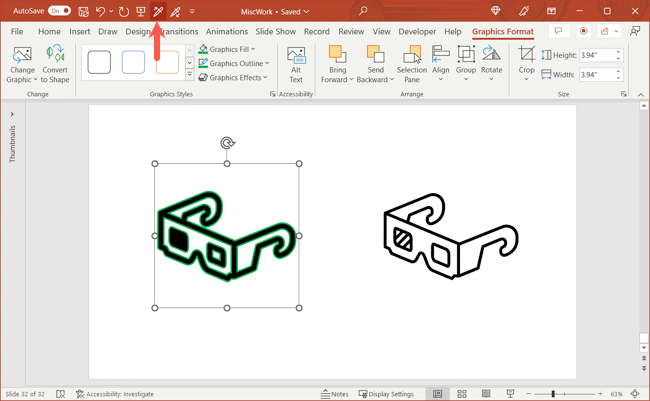Viewport: 650px width, 401px height.
Task: Open the Record tab
Action: point(317,32)
